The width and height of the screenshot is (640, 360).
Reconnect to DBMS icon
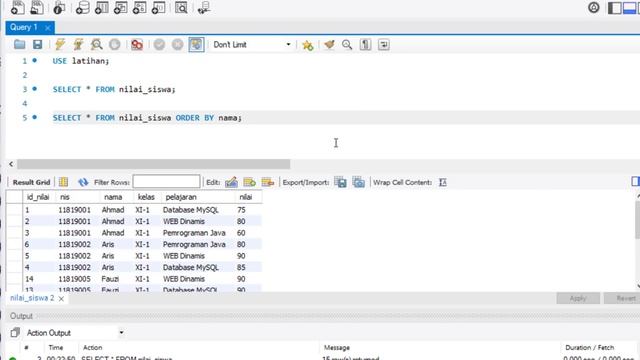point(204,7)
